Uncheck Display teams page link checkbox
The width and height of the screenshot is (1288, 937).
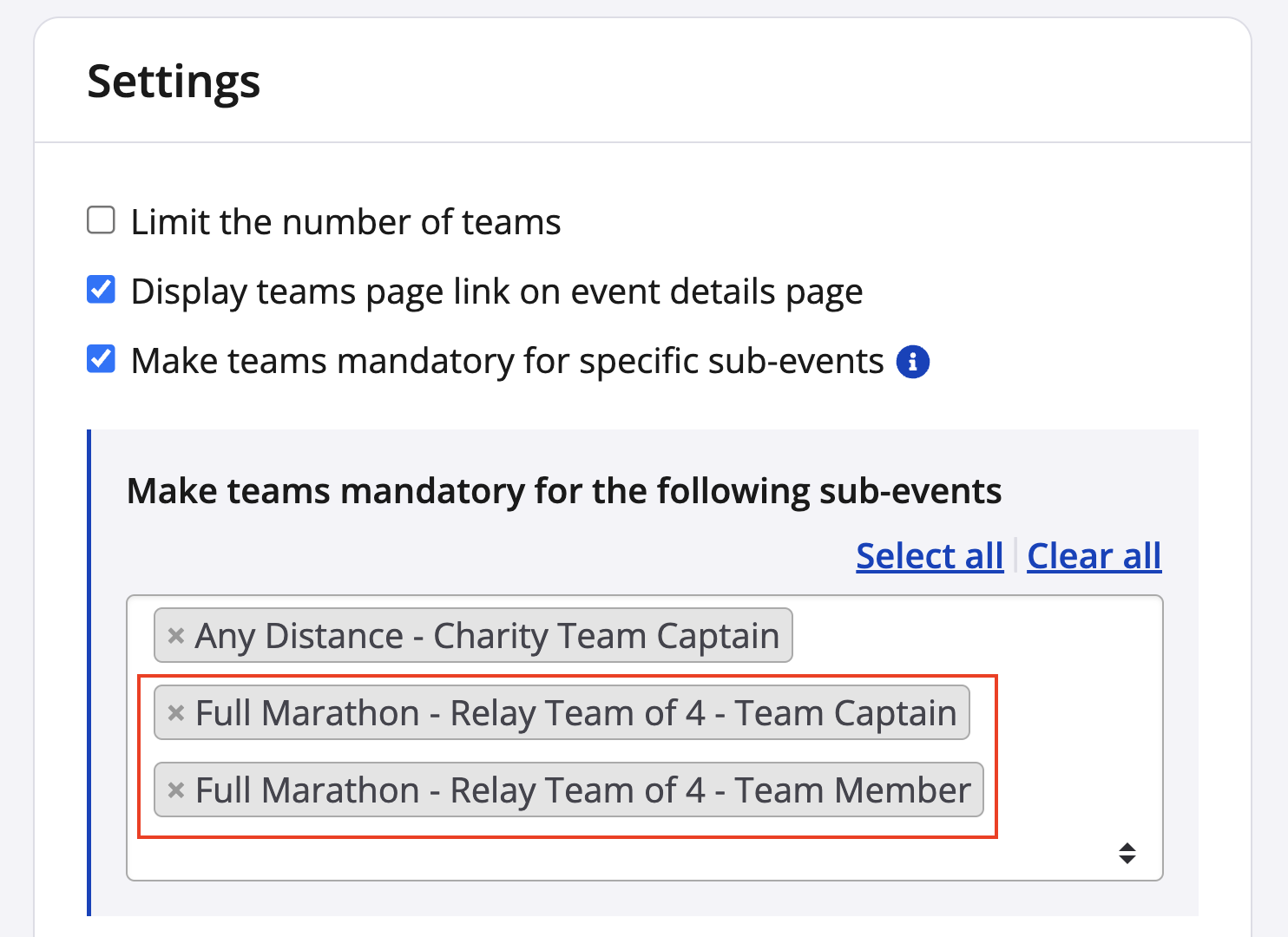click(x=102, y=290)
